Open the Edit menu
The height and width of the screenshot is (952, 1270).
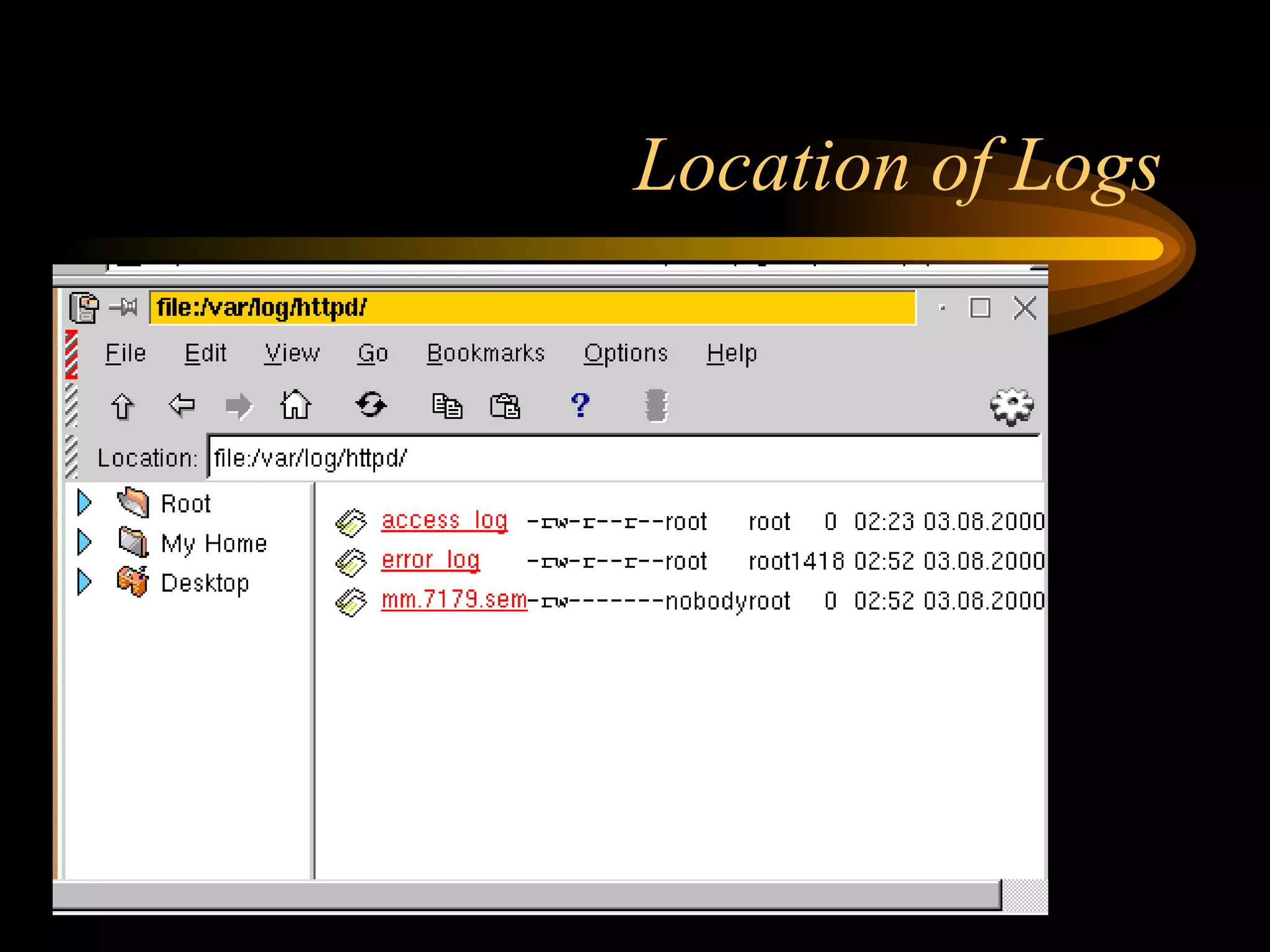(x=205, y=353)
